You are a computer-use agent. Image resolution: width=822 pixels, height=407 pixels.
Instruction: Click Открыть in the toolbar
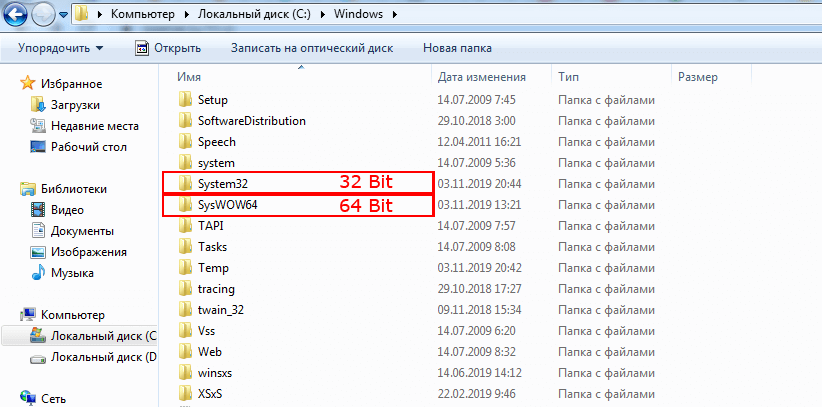pyautogui.click(x=169, y=48)
